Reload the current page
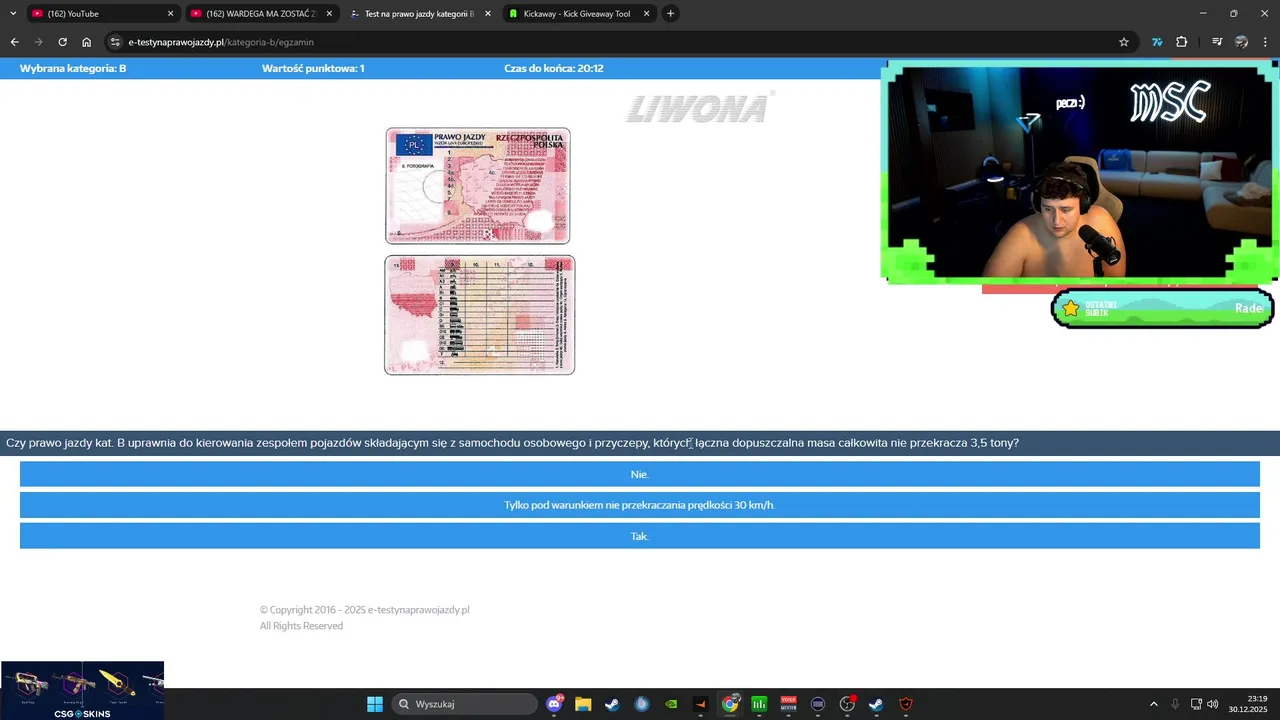The width and height of the screenshot is (1280, 720). [x=62, y=42]
